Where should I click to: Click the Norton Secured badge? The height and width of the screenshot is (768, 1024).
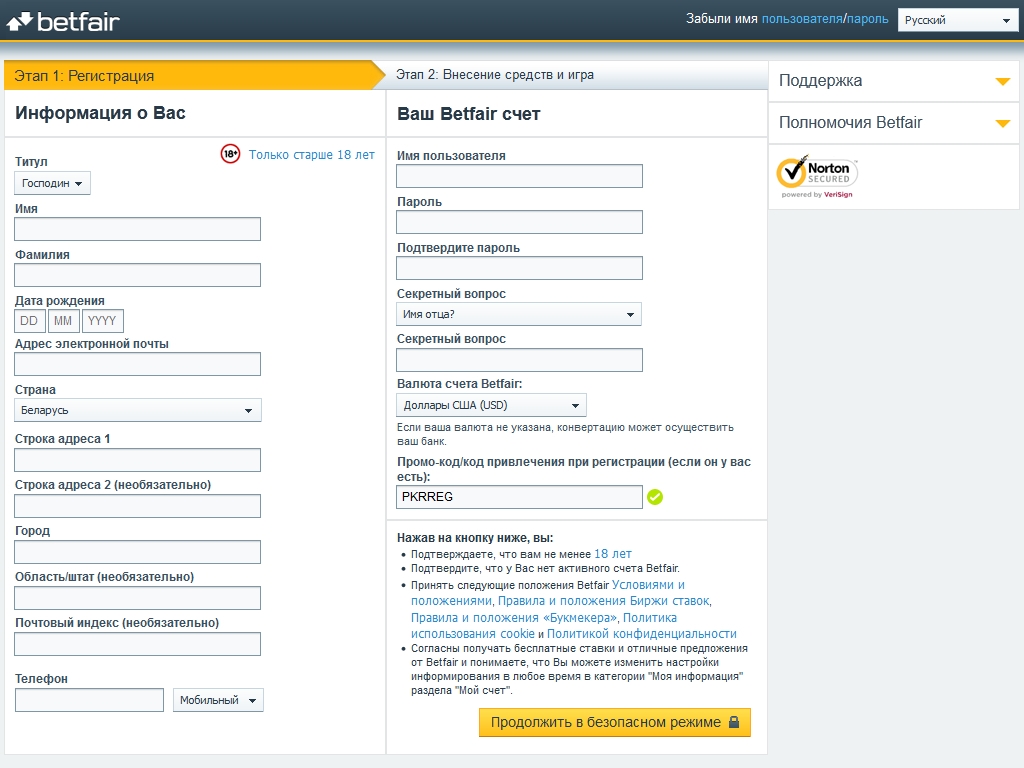pyautogui.click(x=817, y=176)
